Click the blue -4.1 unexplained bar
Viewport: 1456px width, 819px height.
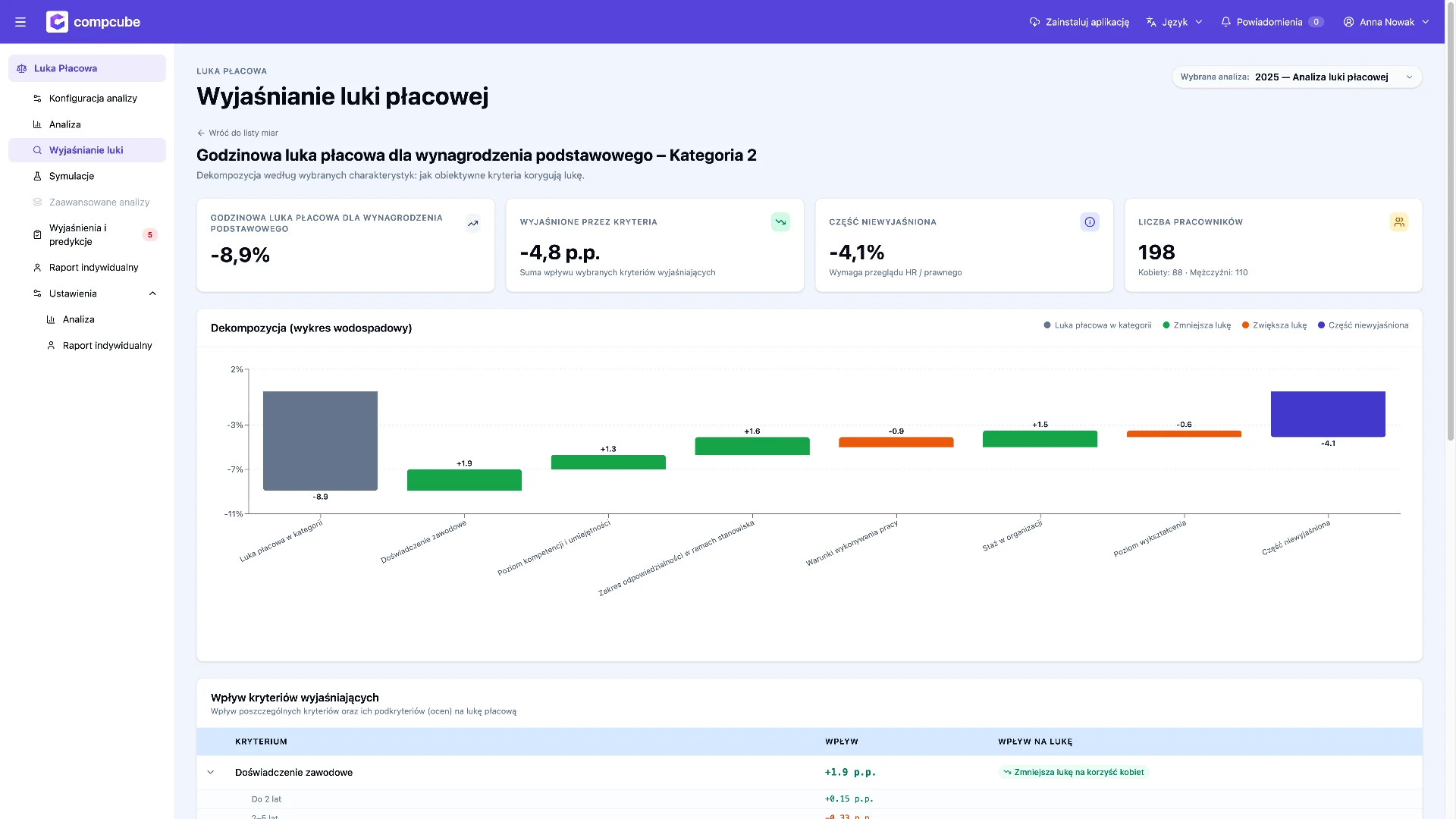1328,414
